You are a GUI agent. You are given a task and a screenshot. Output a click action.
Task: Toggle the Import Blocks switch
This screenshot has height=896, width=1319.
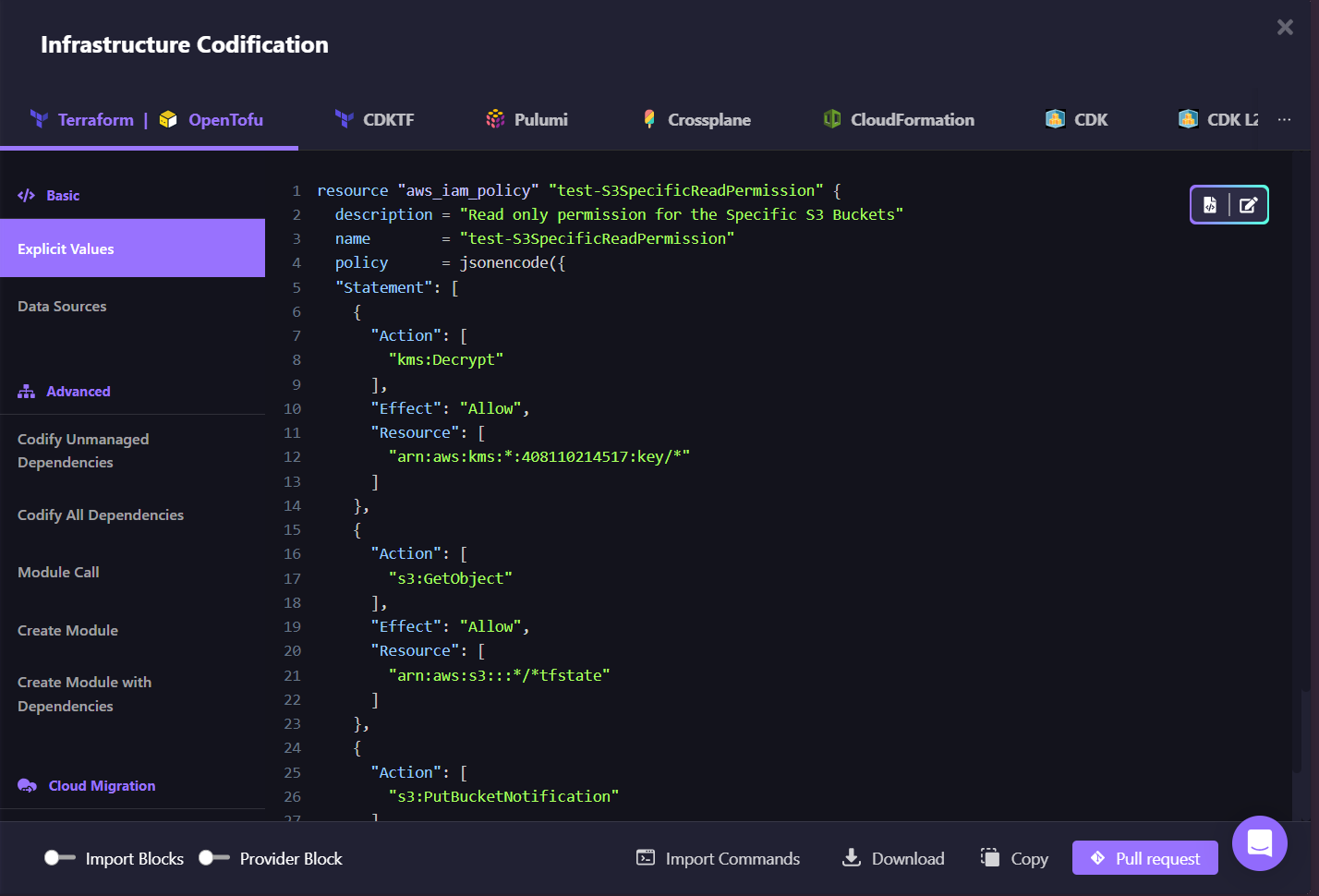pos(60,858)
